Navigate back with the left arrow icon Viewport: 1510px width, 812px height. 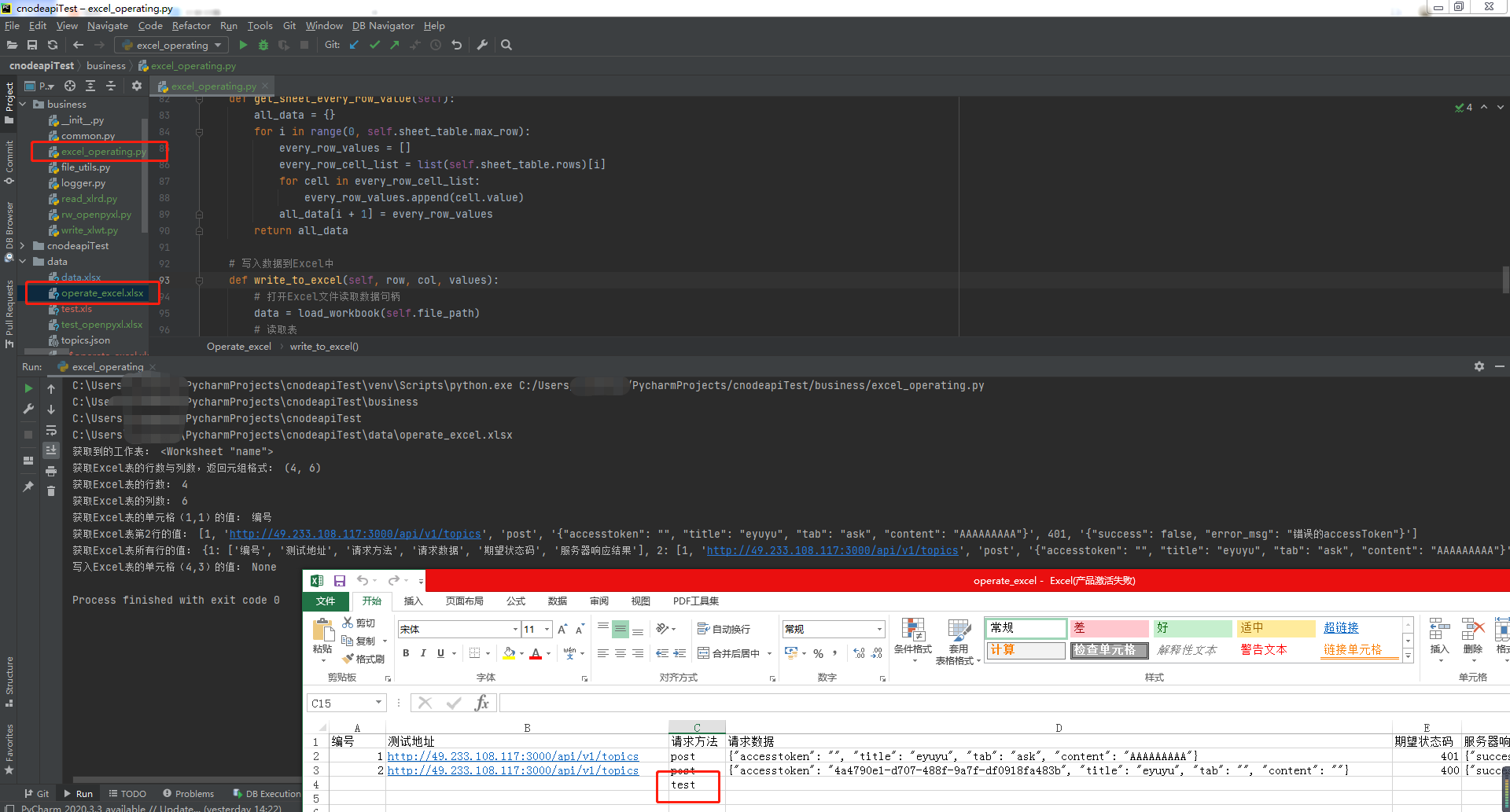[x=78, y=45]
